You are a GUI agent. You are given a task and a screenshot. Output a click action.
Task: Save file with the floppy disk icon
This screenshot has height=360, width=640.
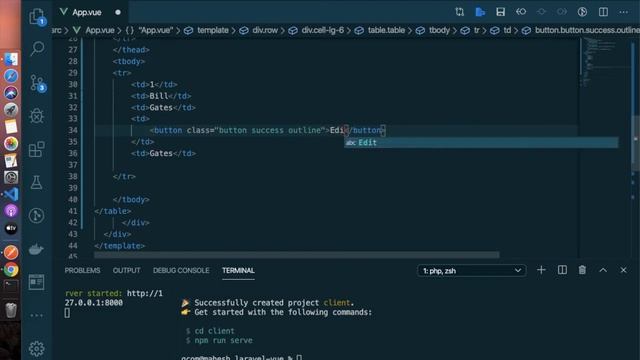pos(500,12)
